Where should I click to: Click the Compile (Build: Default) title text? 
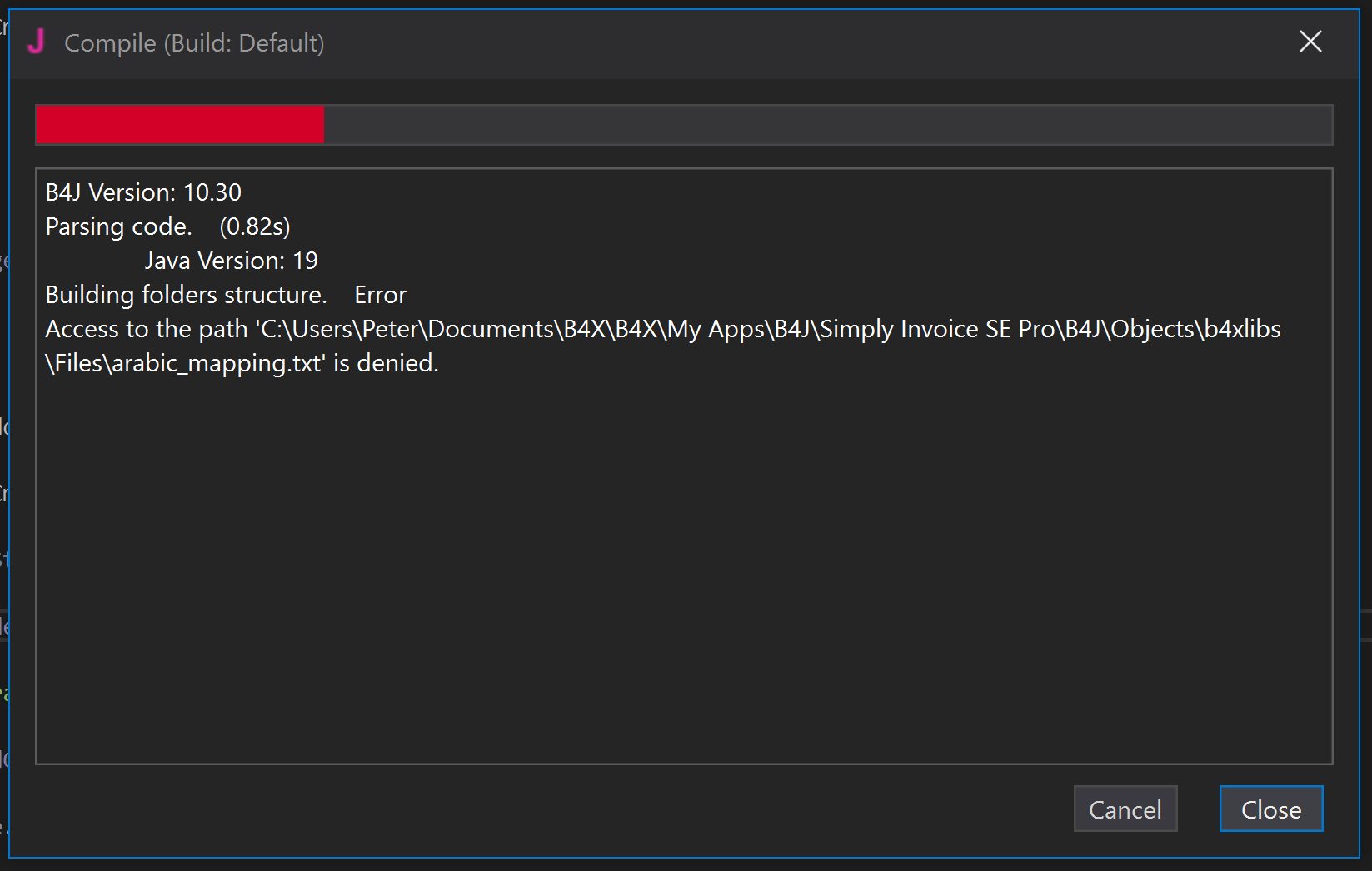(194, 43)
